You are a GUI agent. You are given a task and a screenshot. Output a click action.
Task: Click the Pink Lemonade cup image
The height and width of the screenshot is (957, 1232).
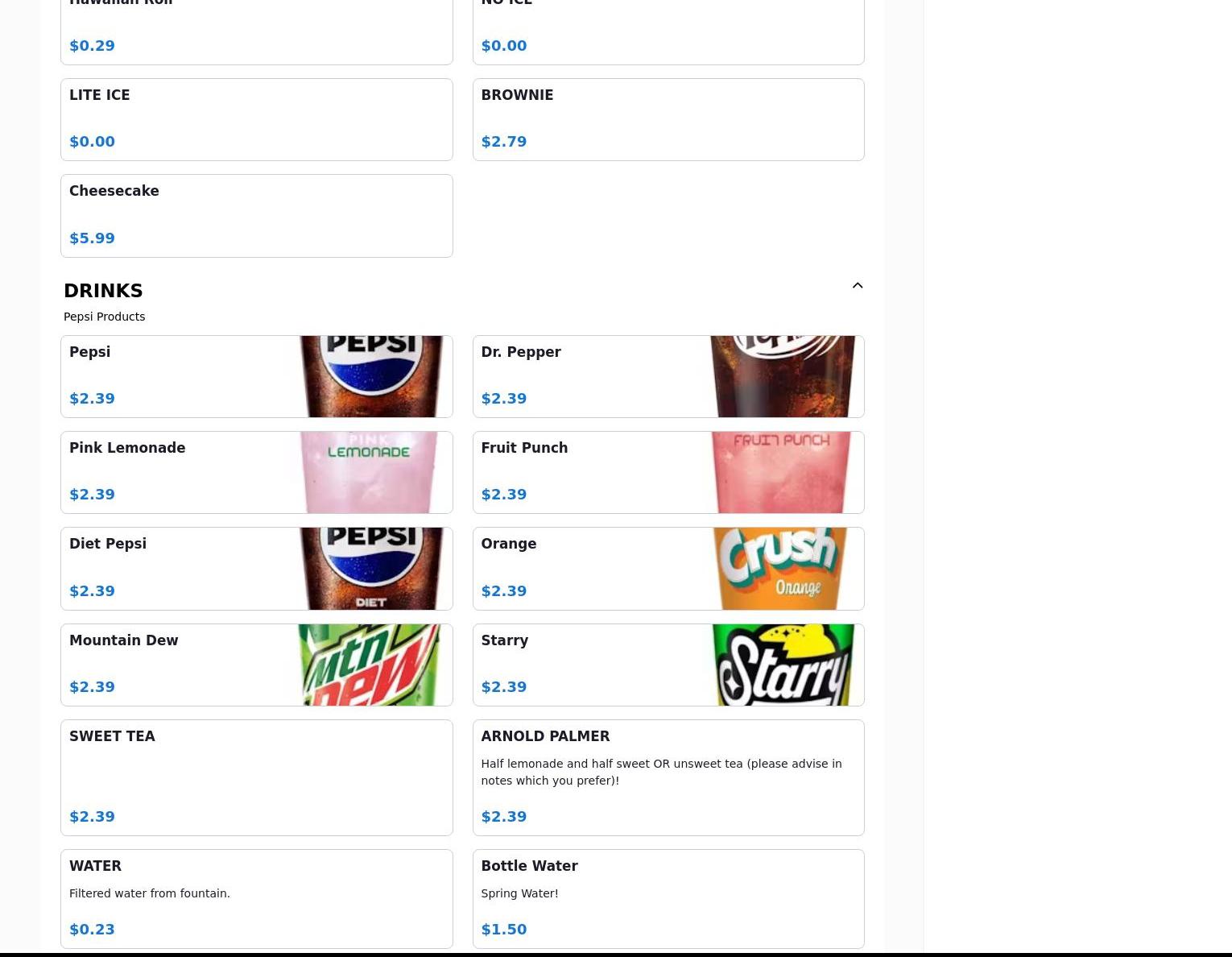370,472
